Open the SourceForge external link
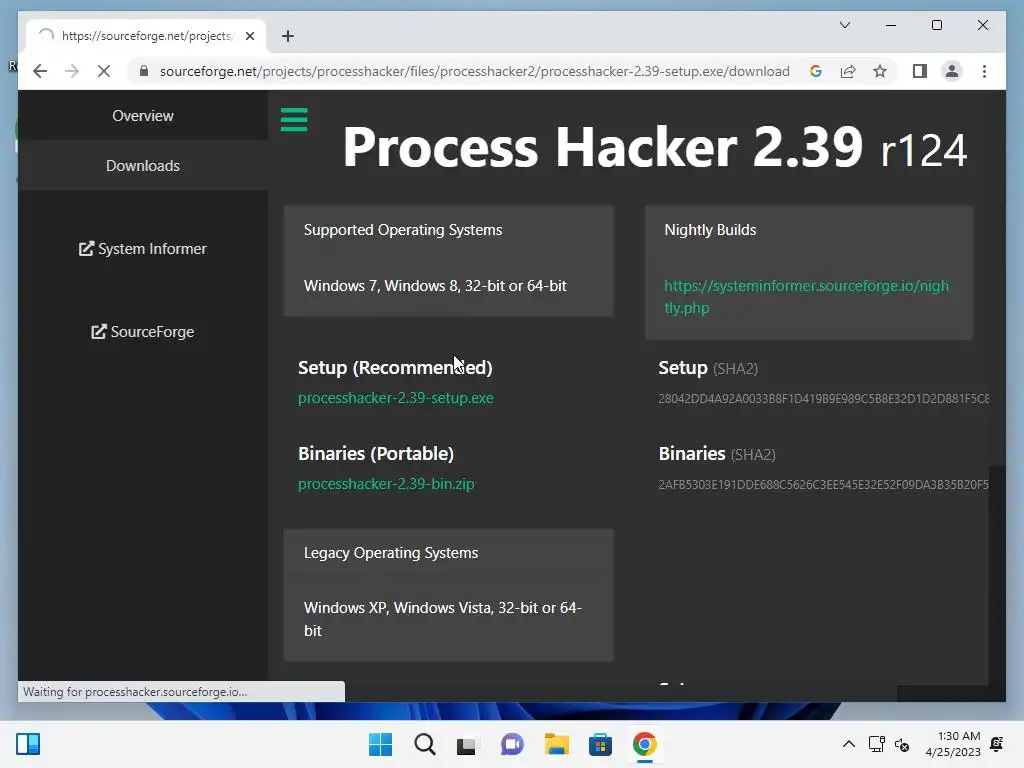Screen dimensions: 1024x768 142,332
